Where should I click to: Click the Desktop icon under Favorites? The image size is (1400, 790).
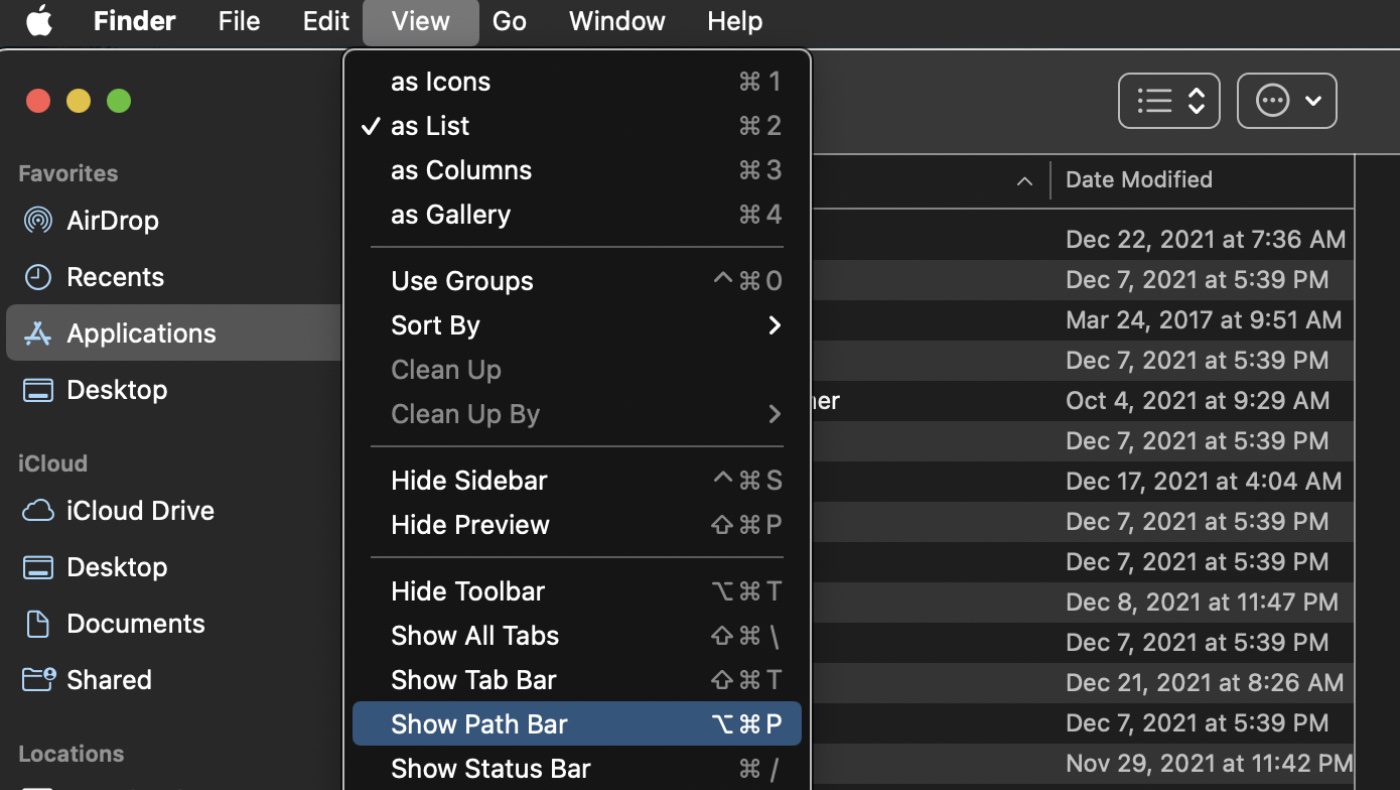tap(38, 390)
